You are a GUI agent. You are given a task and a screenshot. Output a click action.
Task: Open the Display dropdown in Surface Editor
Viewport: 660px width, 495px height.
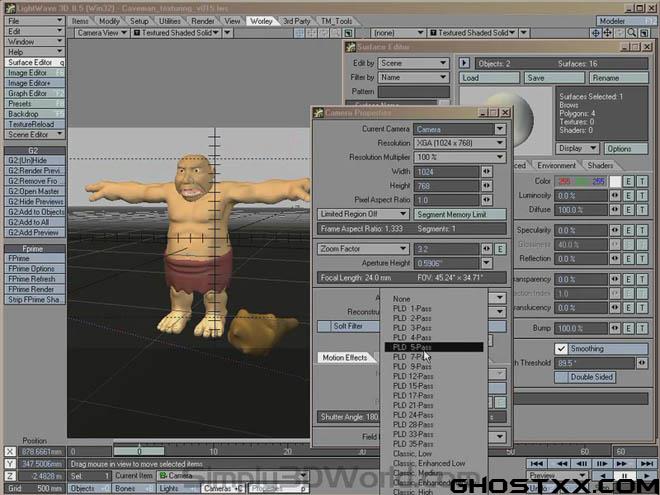pyautogui.click(x=578, y=149)
